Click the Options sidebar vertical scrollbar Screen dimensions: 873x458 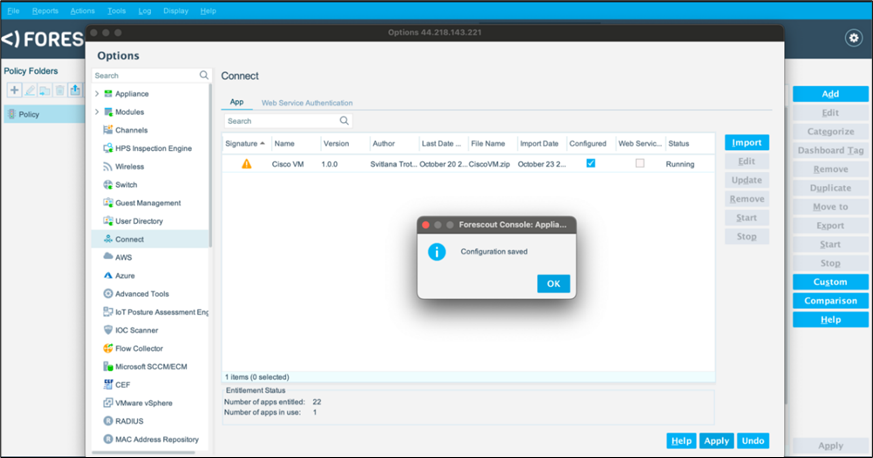(x=210, y=165)
